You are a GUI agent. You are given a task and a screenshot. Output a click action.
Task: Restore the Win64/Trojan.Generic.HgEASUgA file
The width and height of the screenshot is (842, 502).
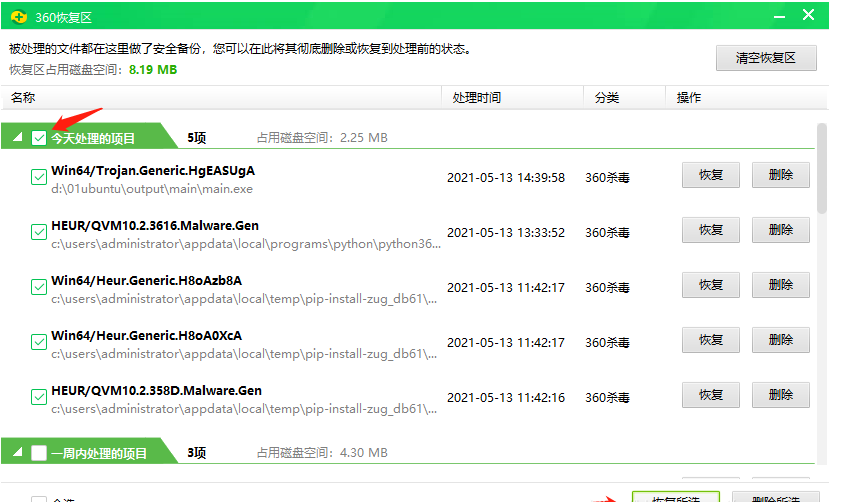(711, 175)
